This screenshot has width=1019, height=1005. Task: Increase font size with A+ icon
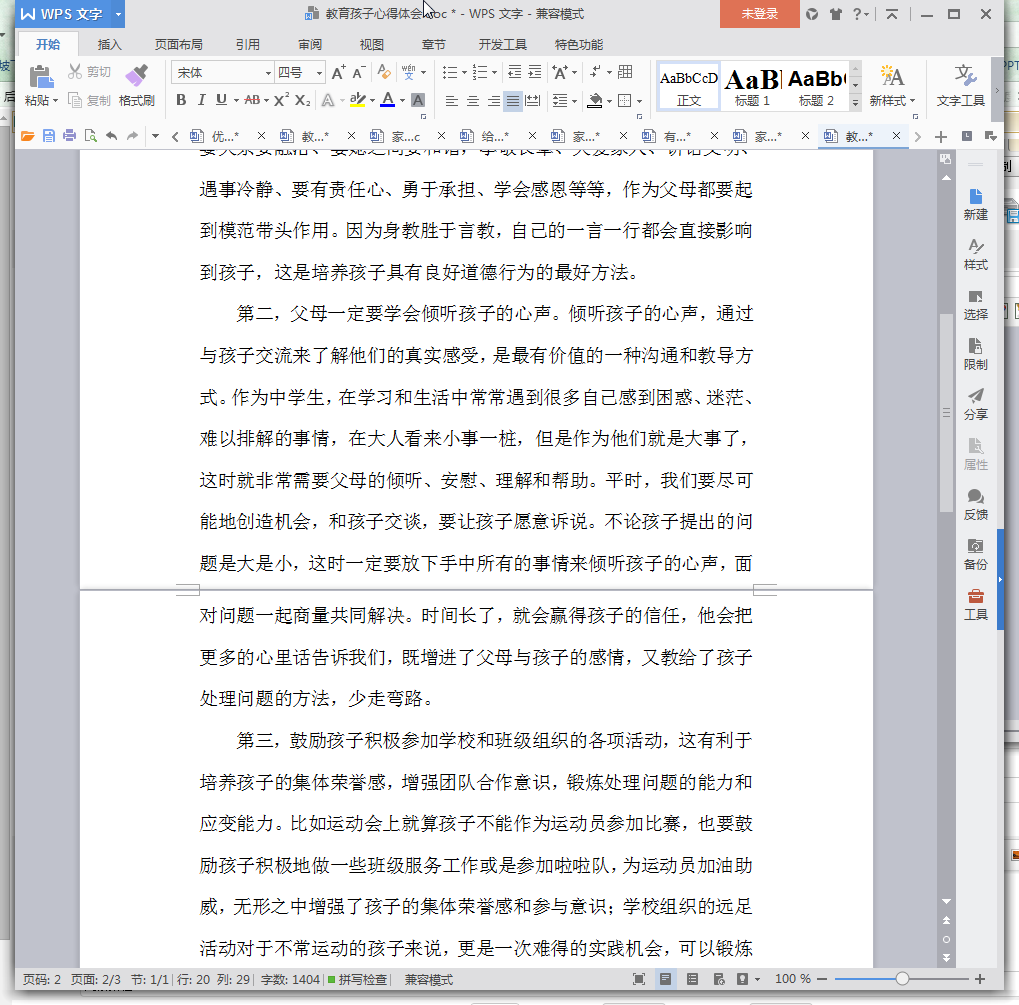pyautogui.click(x=338, y=72)
